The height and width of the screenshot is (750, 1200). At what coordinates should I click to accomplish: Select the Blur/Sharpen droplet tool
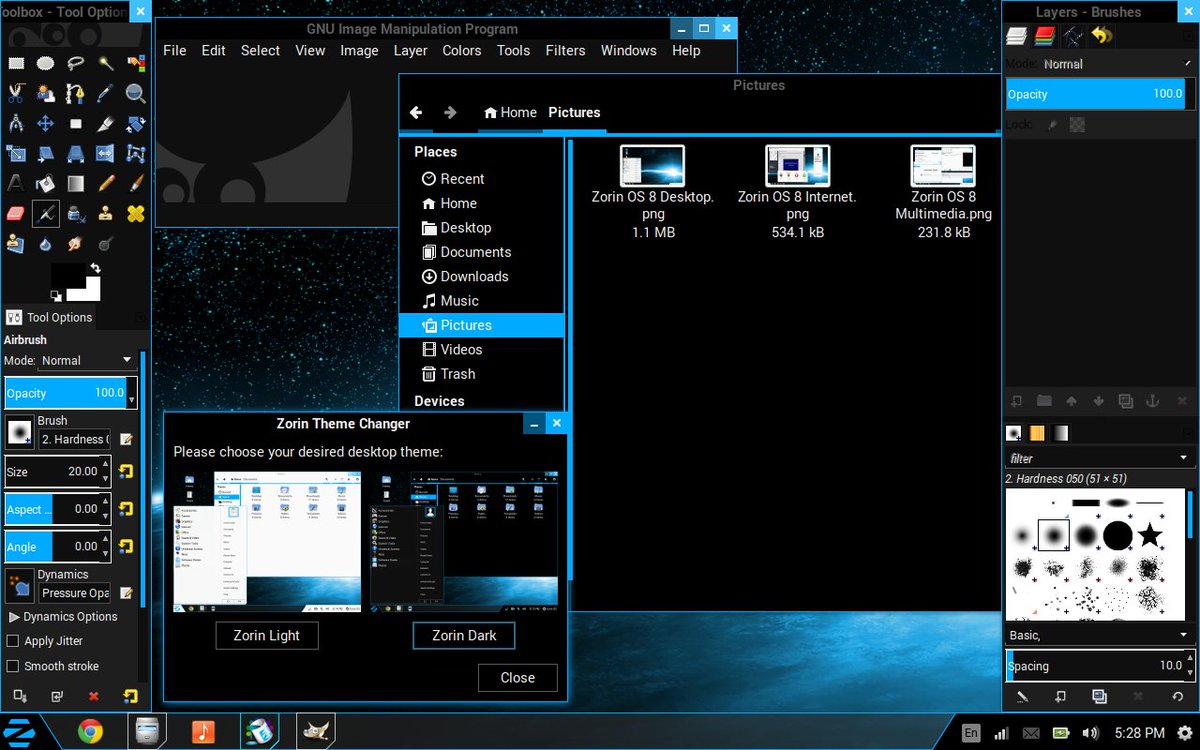coord(45,243)
